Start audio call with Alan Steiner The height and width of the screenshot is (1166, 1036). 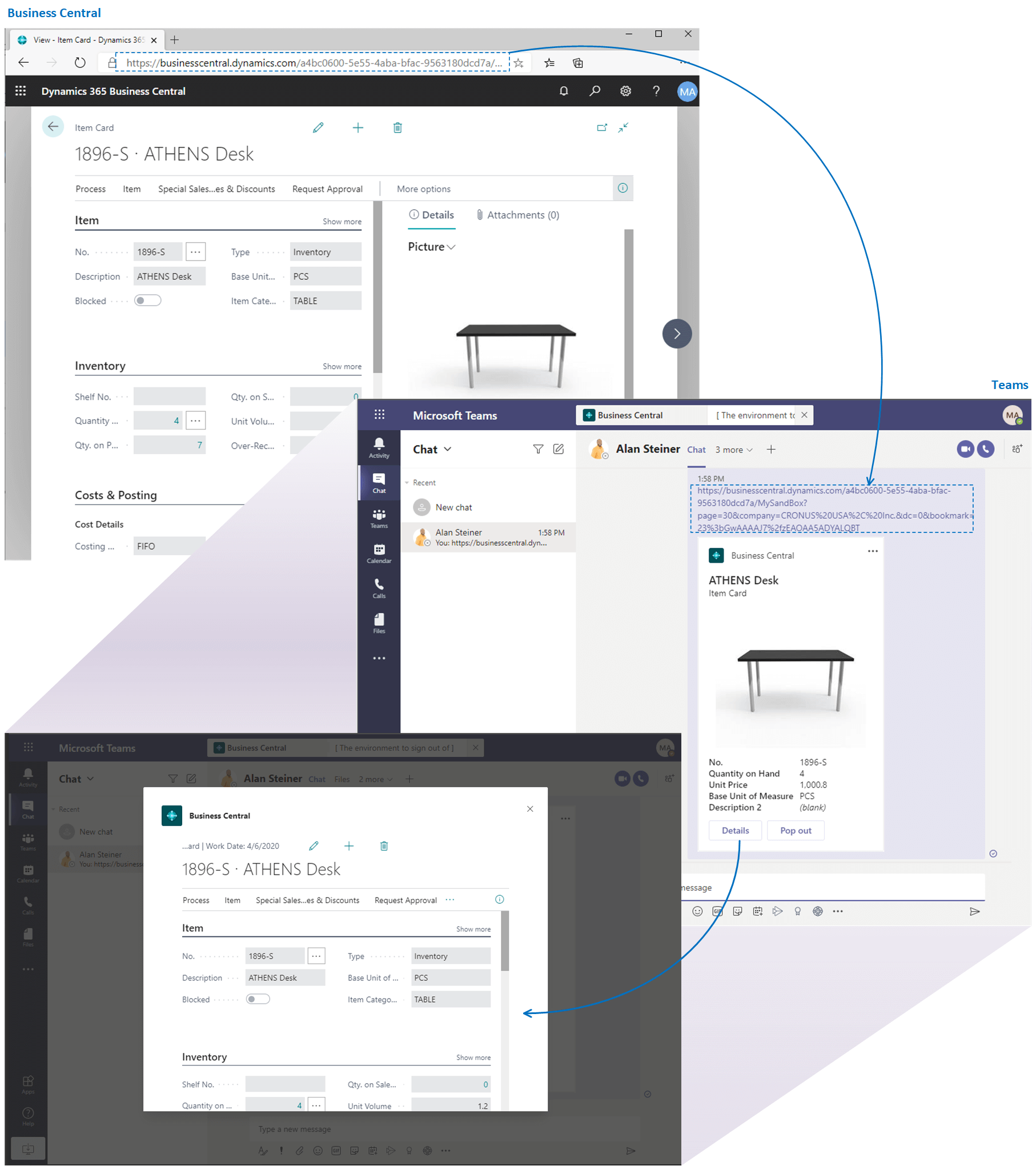tap(986, 449)
